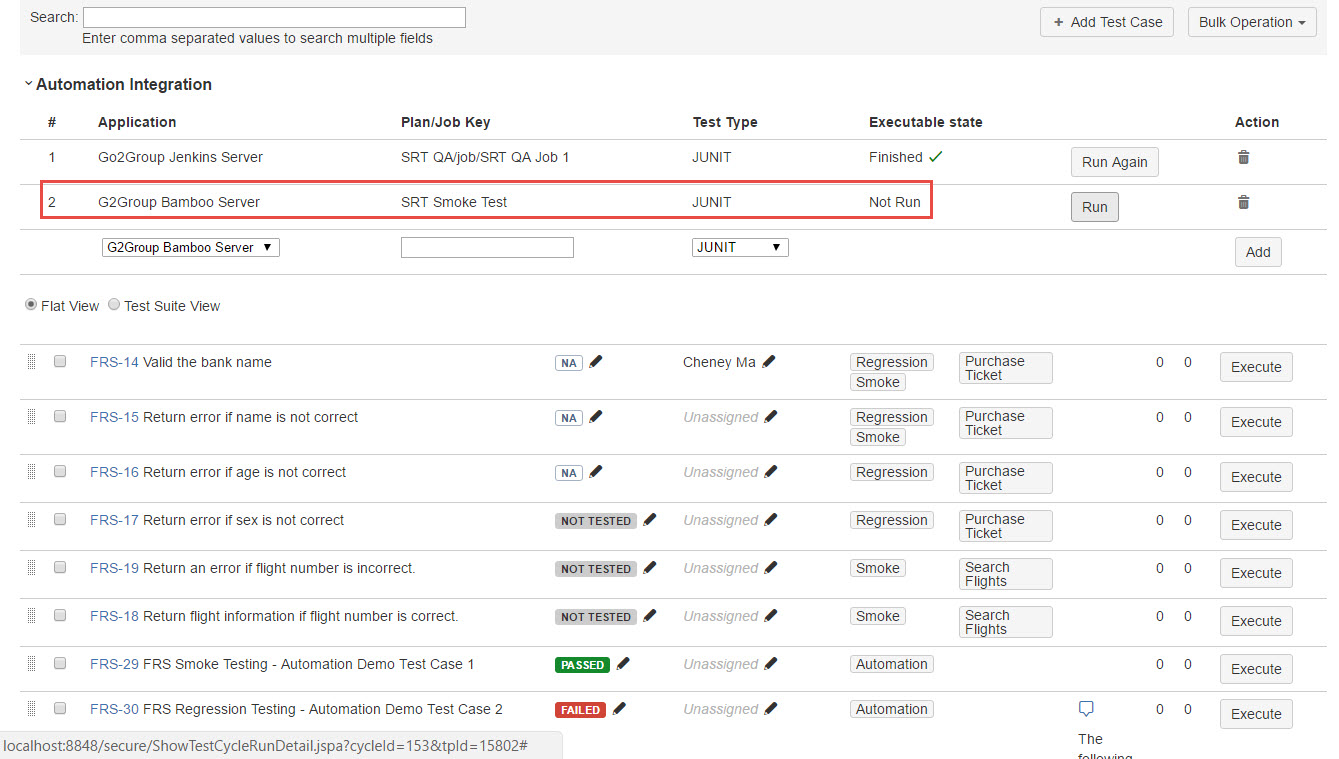Image resolution: width=1339 pixels, height=759 pixels.
Task: Open the FRS-14 issue link
Action: 114,362
